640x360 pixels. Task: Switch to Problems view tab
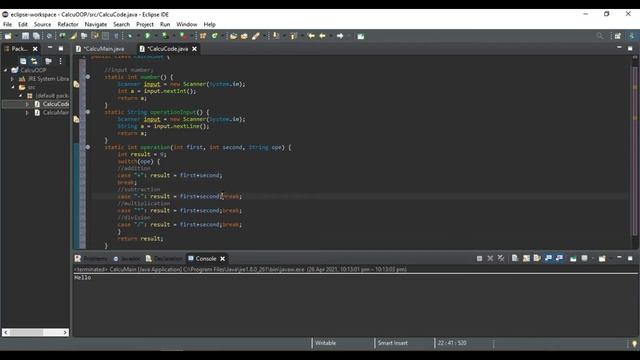click(x=91, y=259)
